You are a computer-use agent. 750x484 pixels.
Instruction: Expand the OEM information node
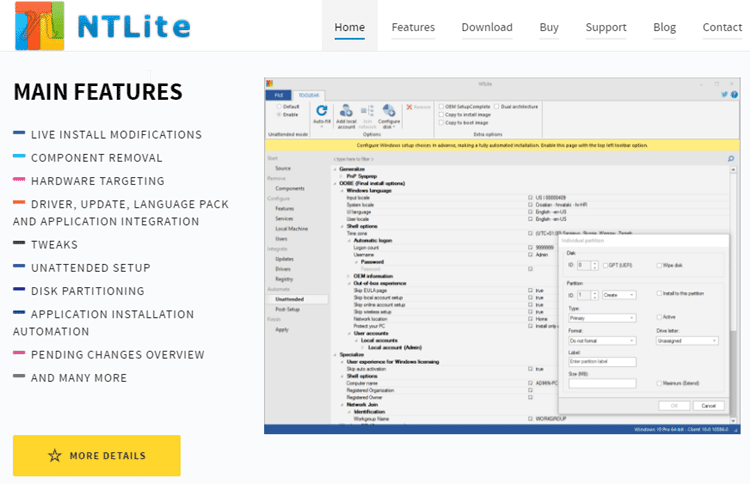coord(349,276)
